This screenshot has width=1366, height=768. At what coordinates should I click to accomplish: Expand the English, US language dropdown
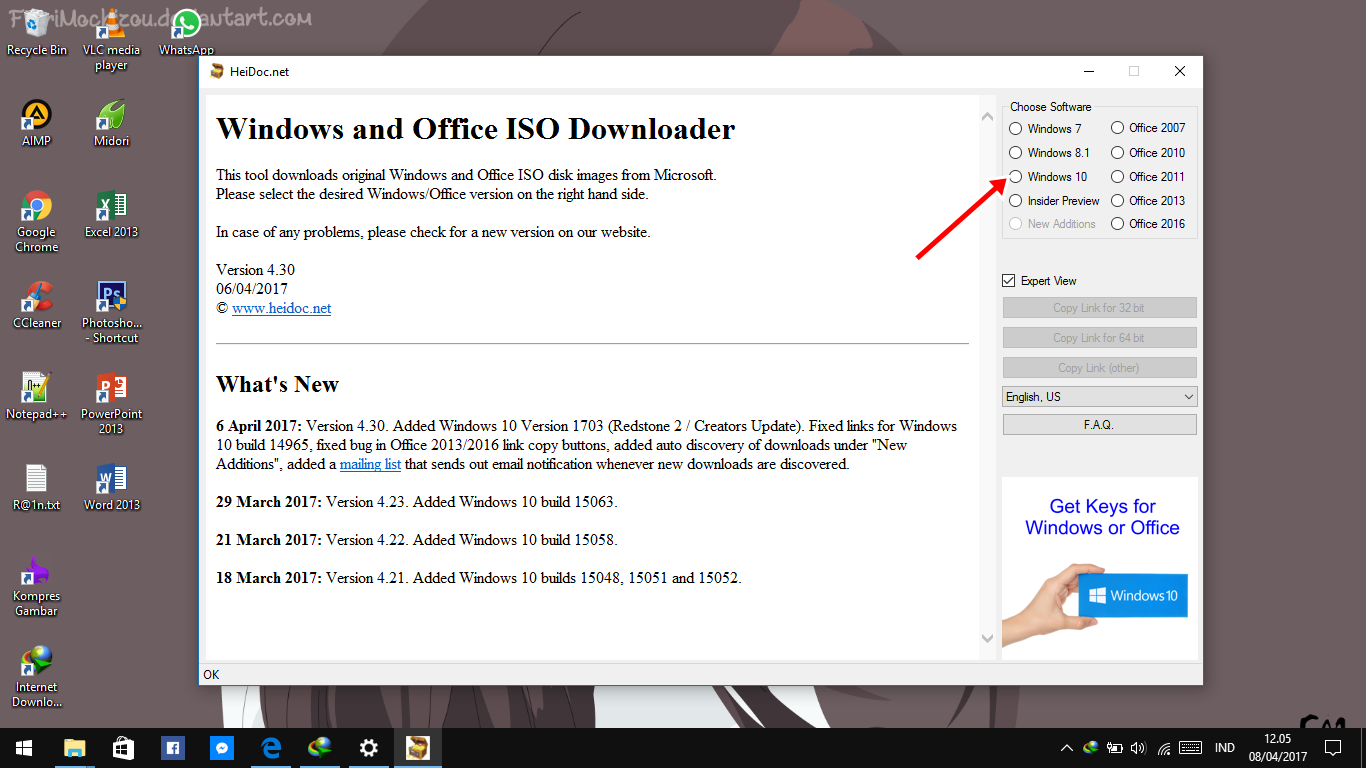click(1099, 397)
